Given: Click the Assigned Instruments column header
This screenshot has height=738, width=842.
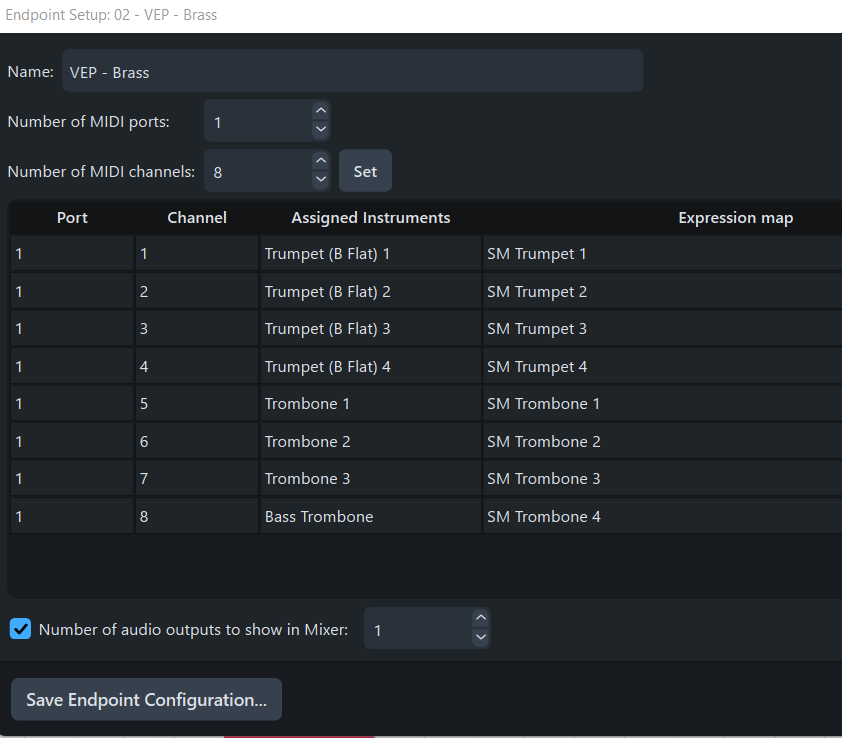Looking at the screenshot, I should click(x=371, y=218).
